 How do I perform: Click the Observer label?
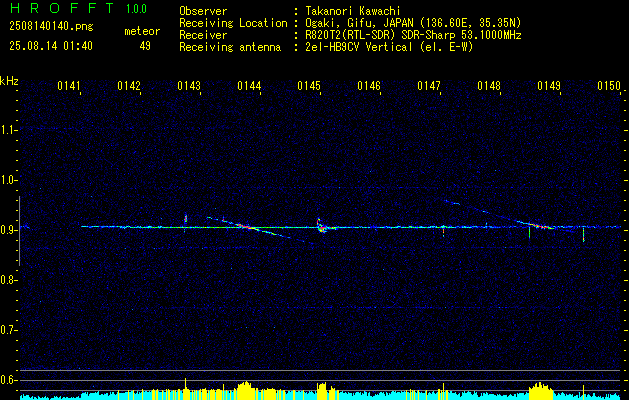[203, 11]
